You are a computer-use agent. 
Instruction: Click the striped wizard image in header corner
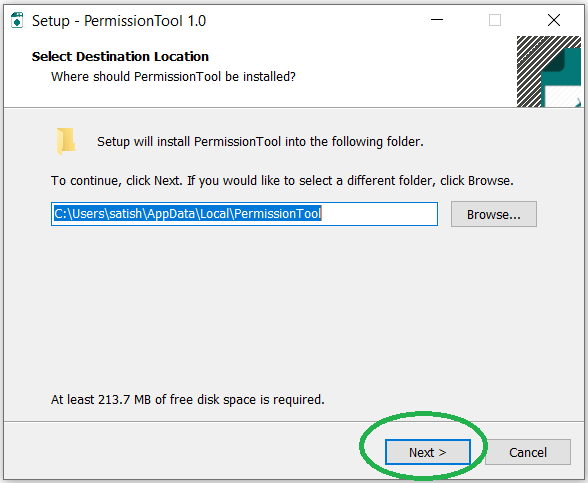[x=549, y=71]
